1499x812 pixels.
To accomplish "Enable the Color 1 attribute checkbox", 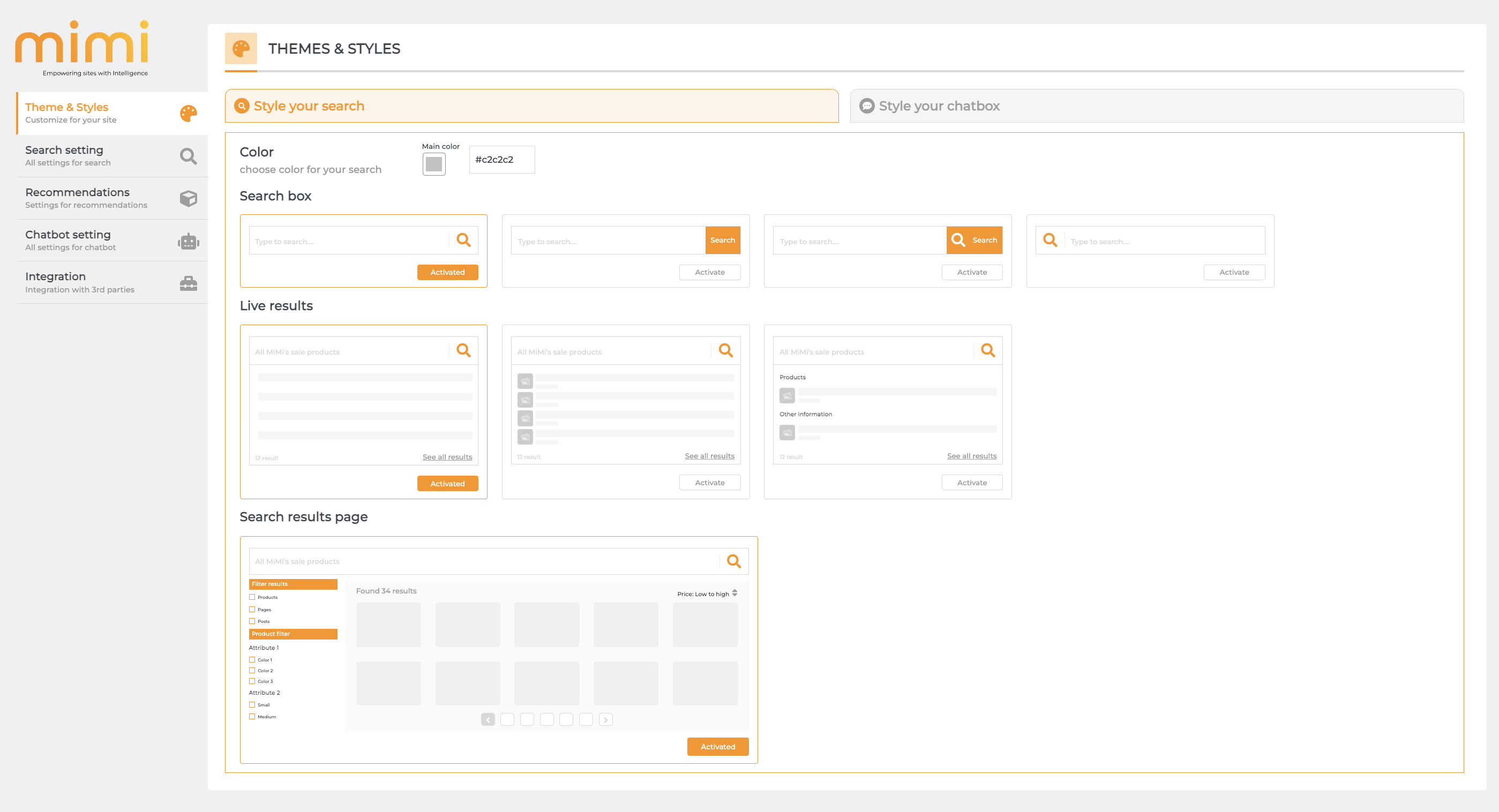I will [252, 659].
